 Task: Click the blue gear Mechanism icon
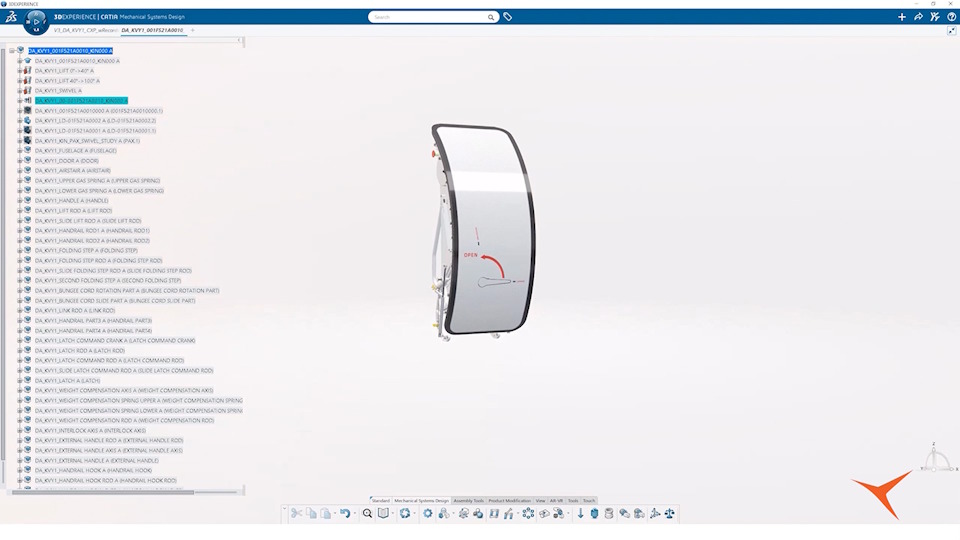click(x=427, y=514)
